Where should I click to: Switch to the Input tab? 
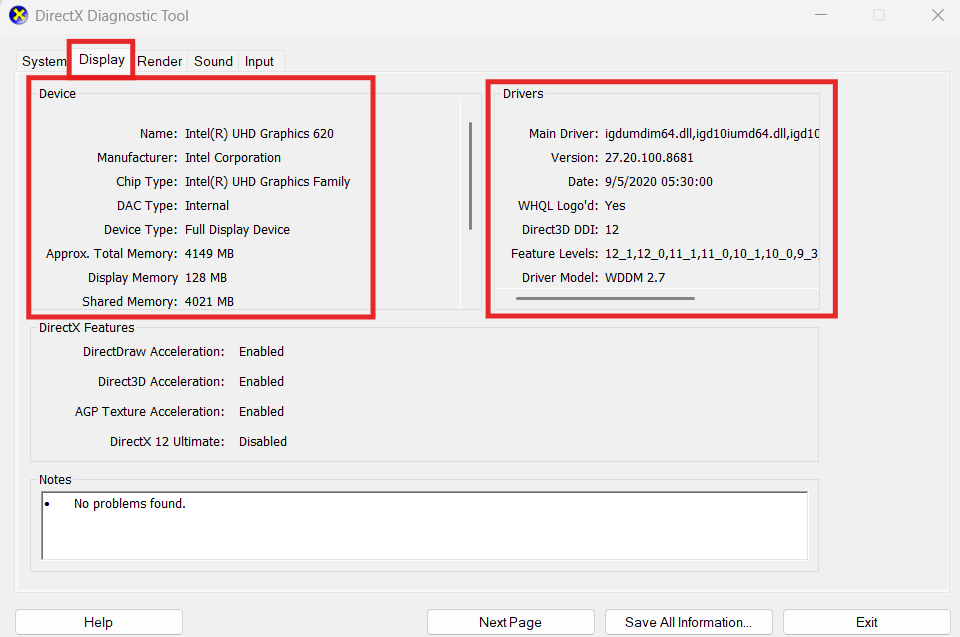click(260, 61)
